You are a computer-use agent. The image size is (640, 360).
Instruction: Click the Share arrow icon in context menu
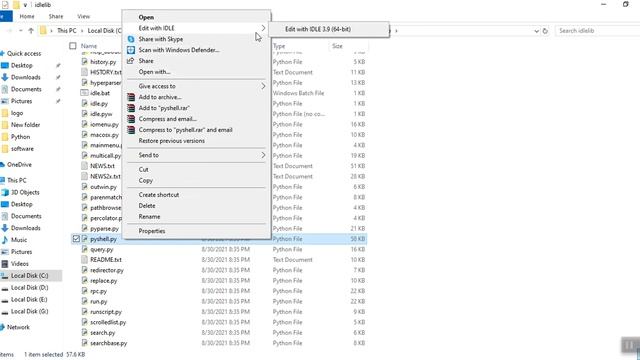(x=131, y=61)
